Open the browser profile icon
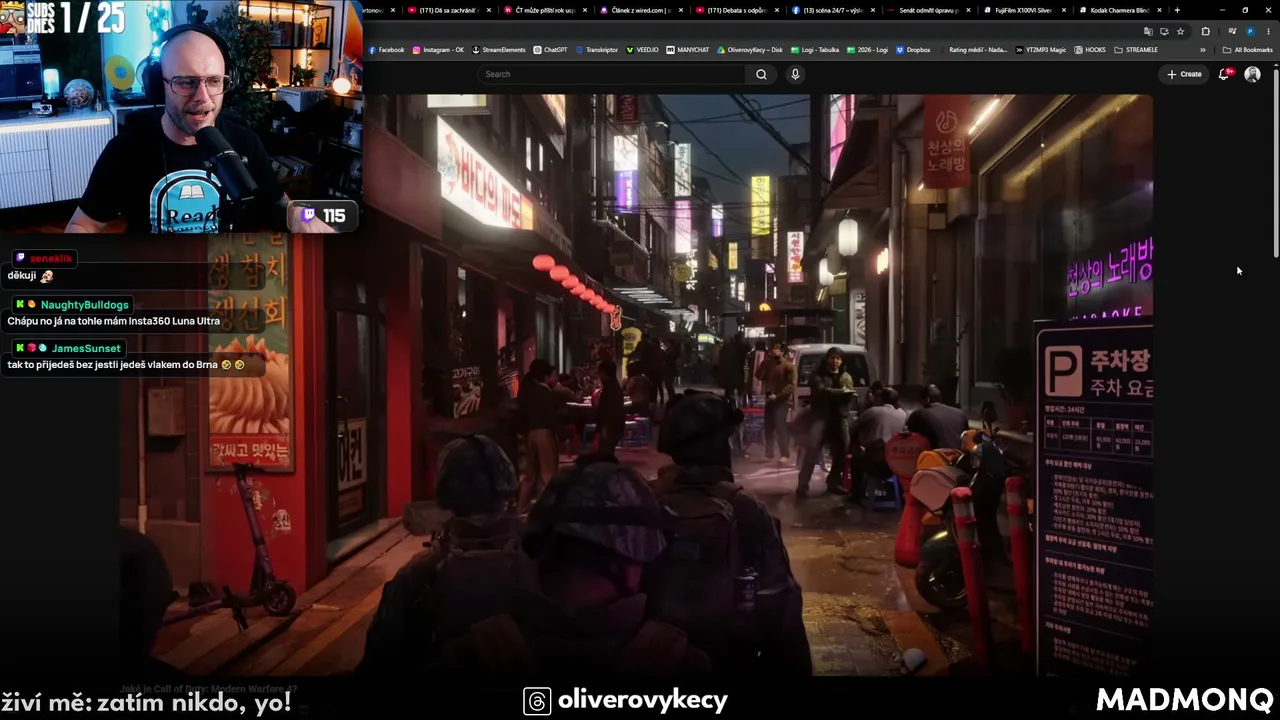This screenshot has height=720, width=1280. (x=1250, y=31)
